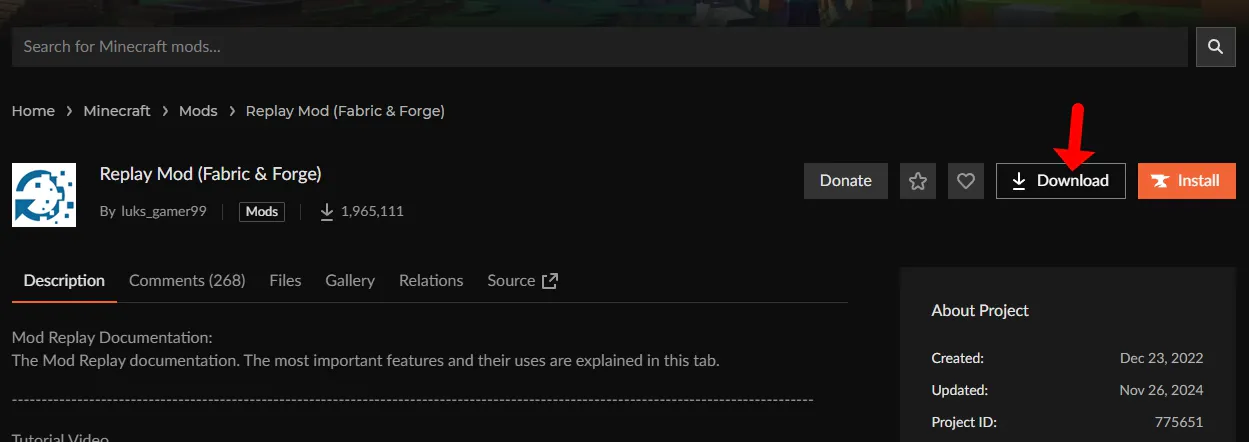Image resolution: width=1249 pixels, height=442 pixels.
Task: Click the Replay Mod logo thumbnail
Action: click(x=44, y=195)
